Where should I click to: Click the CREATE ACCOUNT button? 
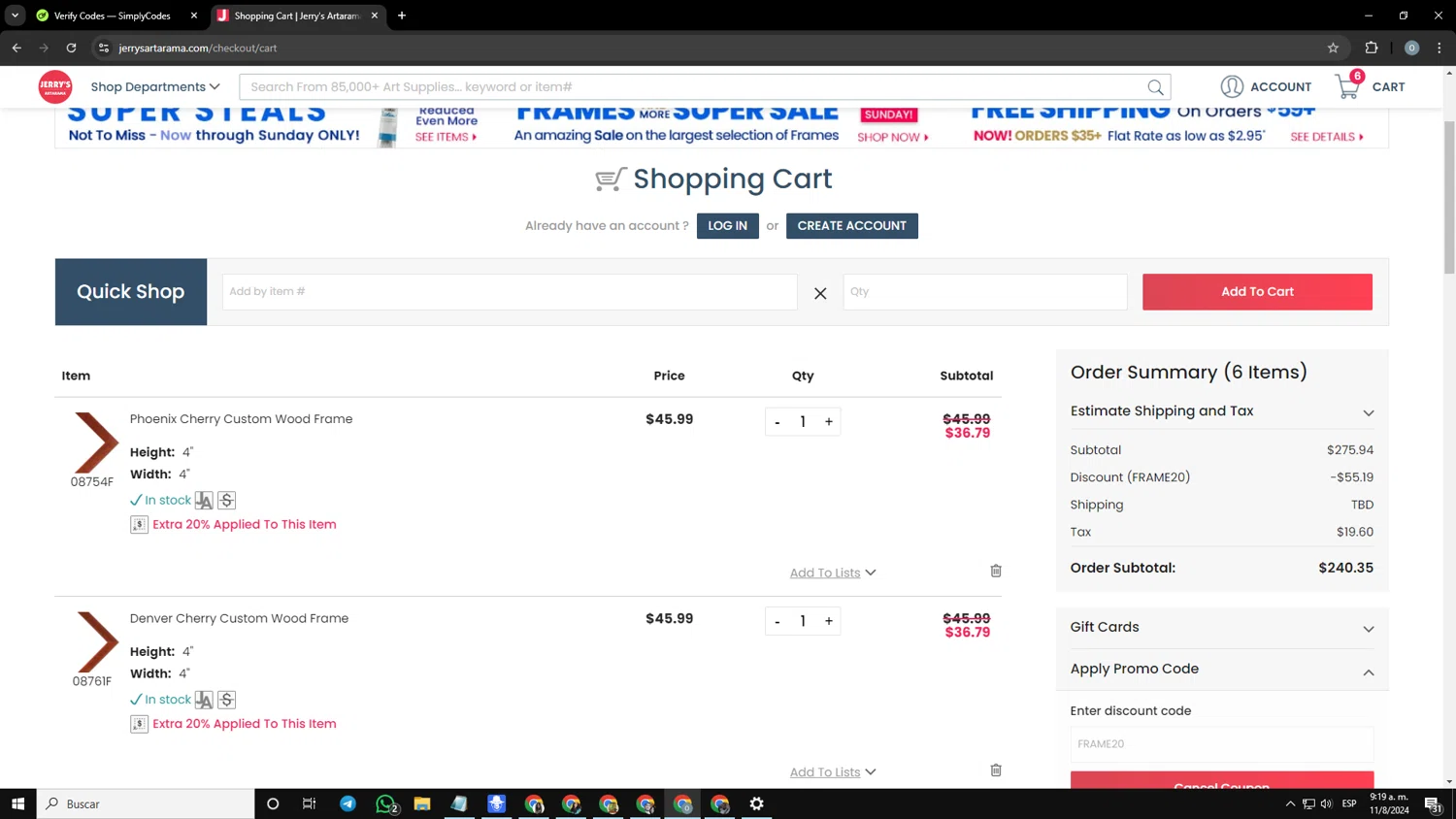point(852,226)
